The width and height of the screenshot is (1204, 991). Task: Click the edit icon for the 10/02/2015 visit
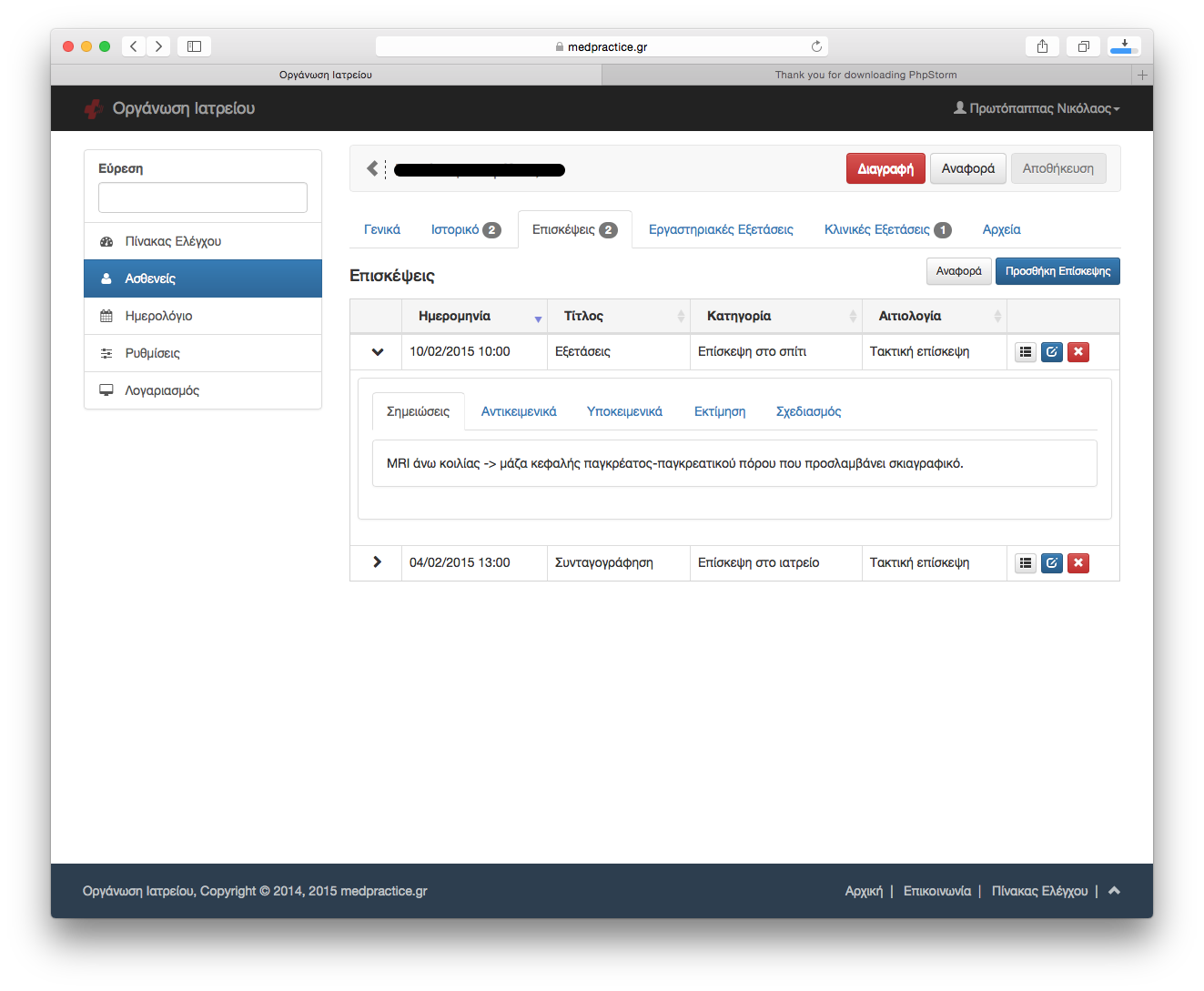[x=1052, y=352]
